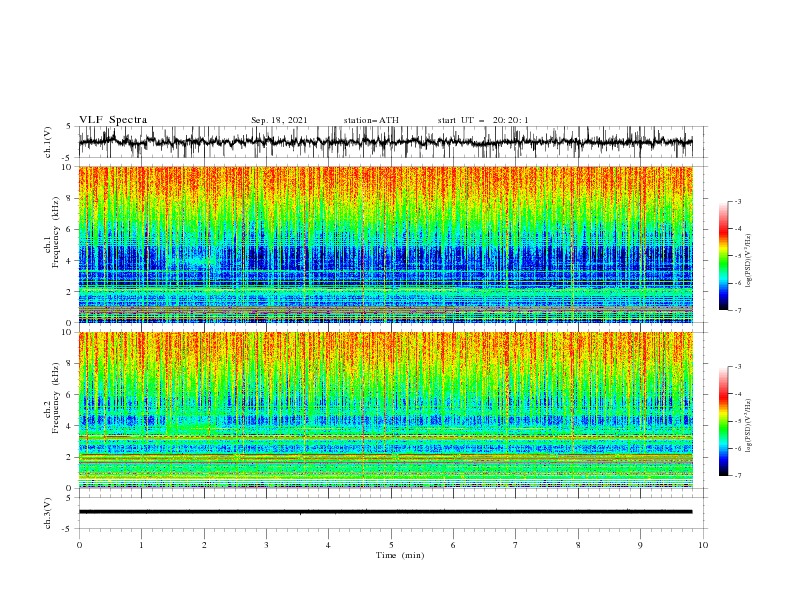
Task: Click the "ch.1(V)" axis label
Action: click(x=48, y=142)
